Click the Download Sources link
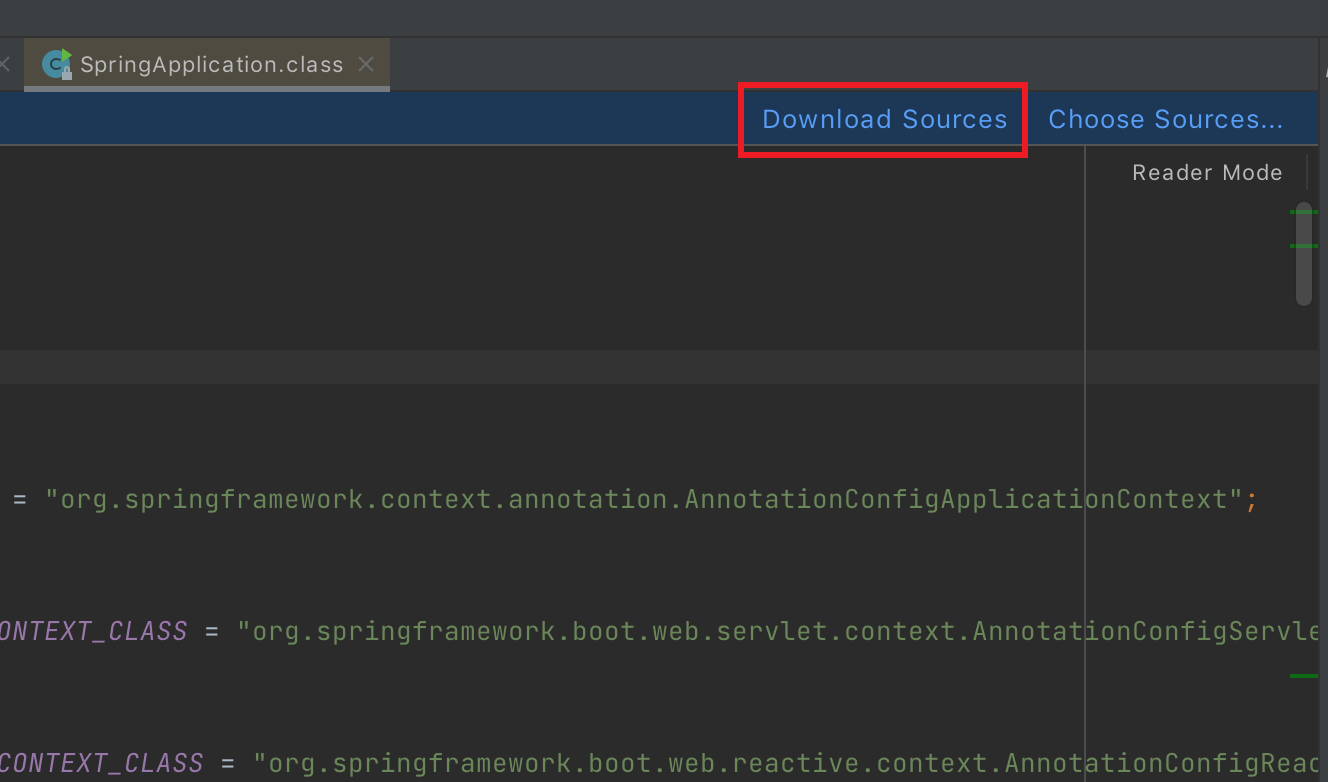1328x782 pixels. point(884,119)
